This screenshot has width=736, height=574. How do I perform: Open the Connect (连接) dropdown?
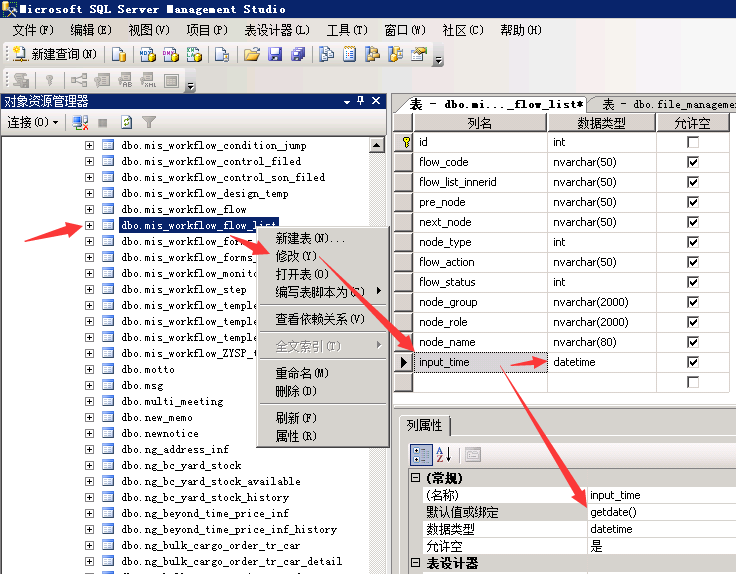[x=33, y=122]
